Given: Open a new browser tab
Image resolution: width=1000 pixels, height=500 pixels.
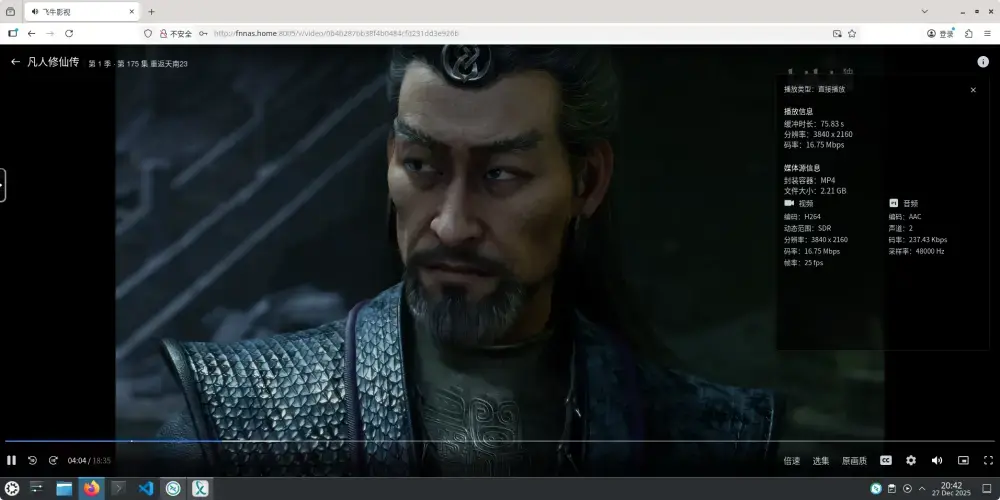Looking at the screenshot, I should coord(152,12).
